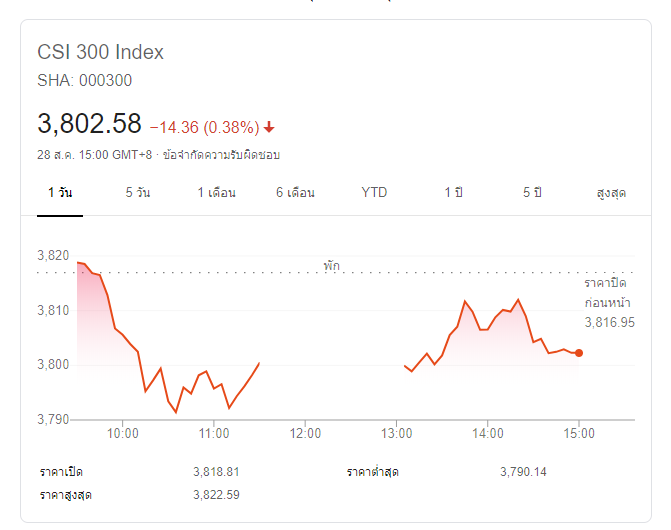Click the ราคาต่ำสุด value 3,790.14
Screen dimensions: 671x530
point(523,472)
